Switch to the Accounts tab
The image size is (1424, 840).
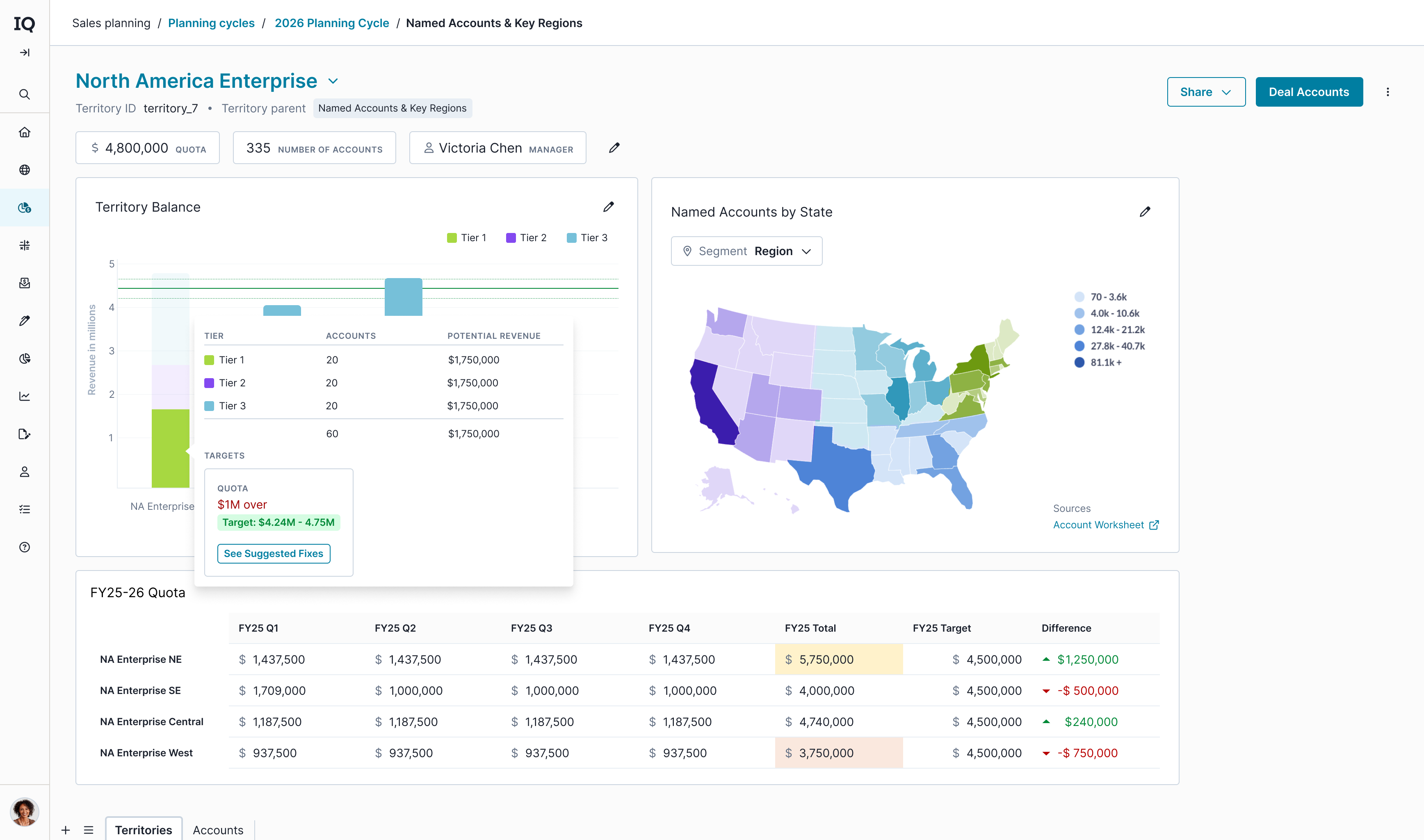[218, 830]
